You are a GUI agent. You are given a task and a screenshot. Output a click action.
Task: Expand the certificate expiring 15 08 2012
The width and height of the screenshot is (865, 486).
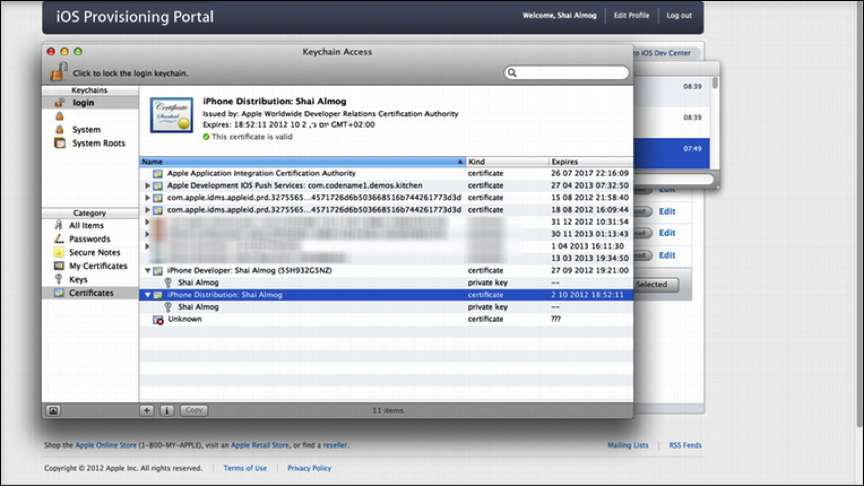[x=147, y=198]
